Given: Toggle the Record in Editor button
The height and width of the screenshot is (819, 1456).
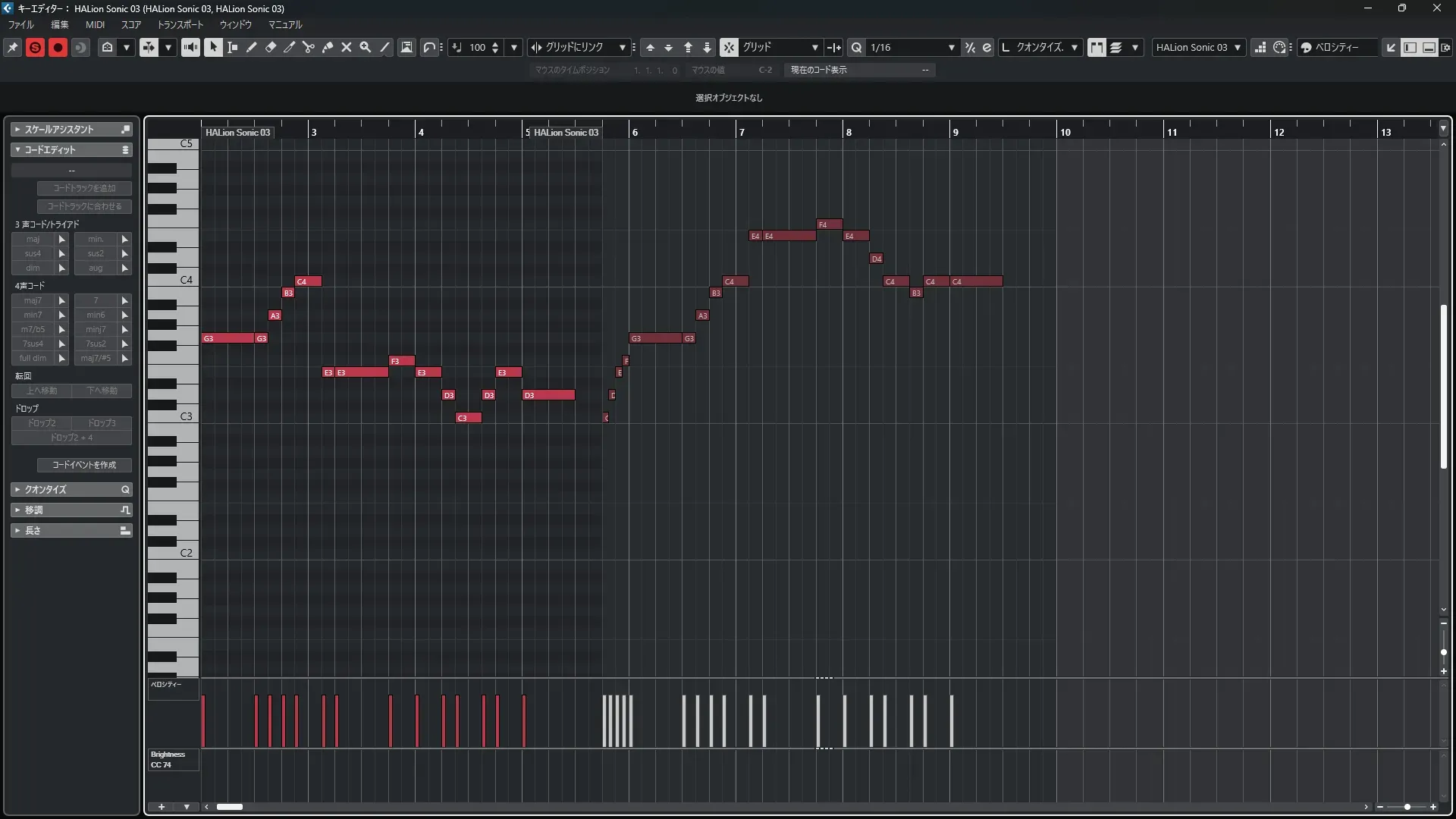Looking at the screenshot, I should 58,47.
